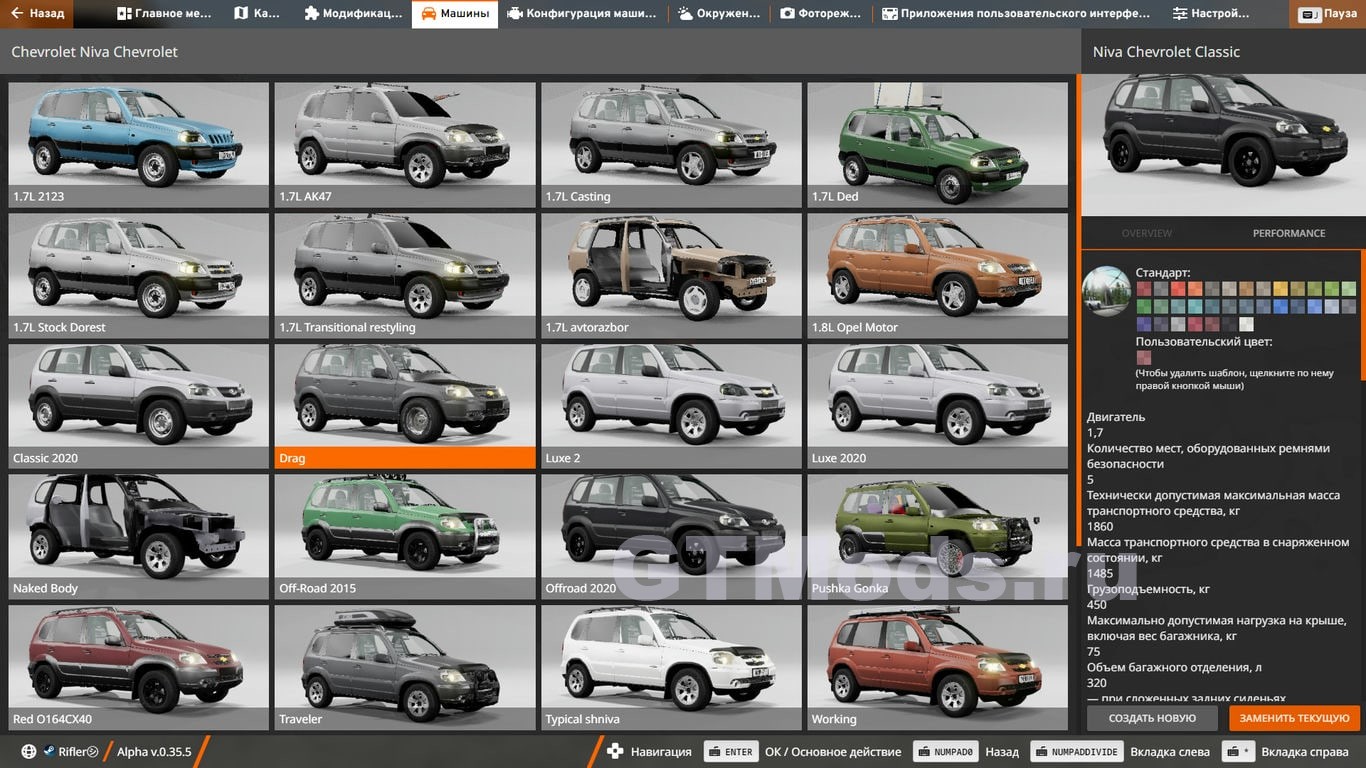Open the Окружение weather section
1366x768 pixels.
[721, 14]
